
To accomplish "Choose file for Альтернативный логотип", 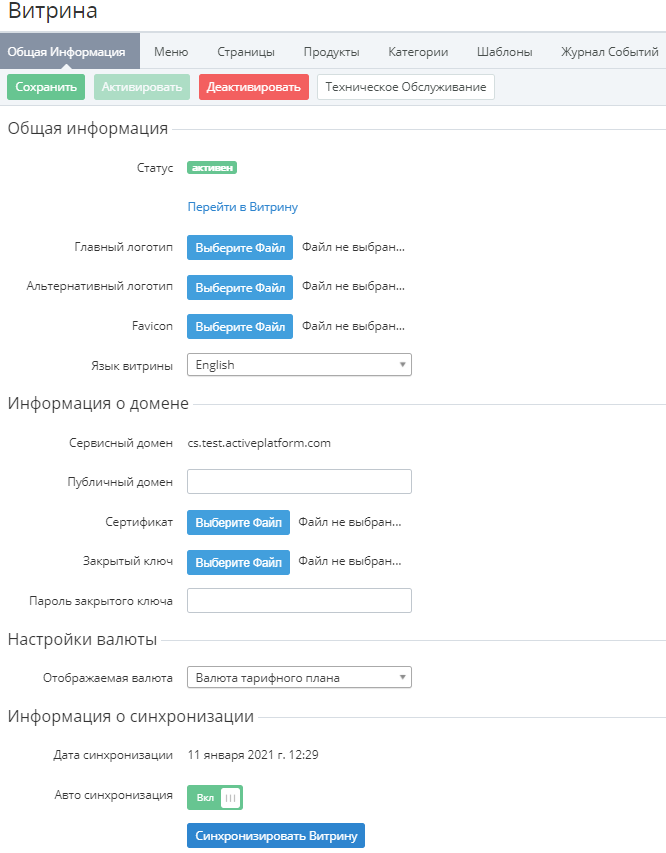I will pos(240,288).
